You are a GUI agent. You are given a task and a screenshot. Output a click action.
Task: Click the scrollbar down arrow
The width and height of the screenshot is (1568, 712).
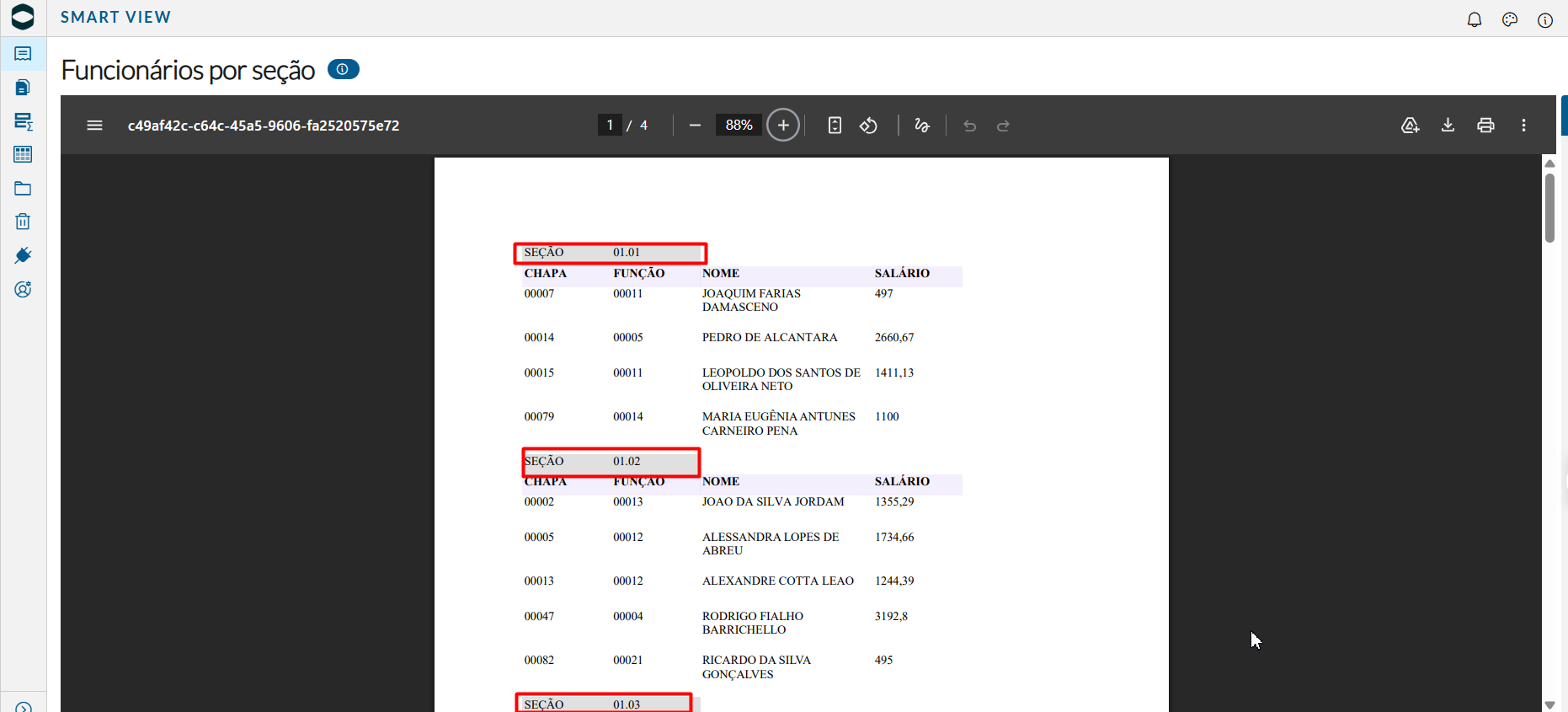(1549, 704)
